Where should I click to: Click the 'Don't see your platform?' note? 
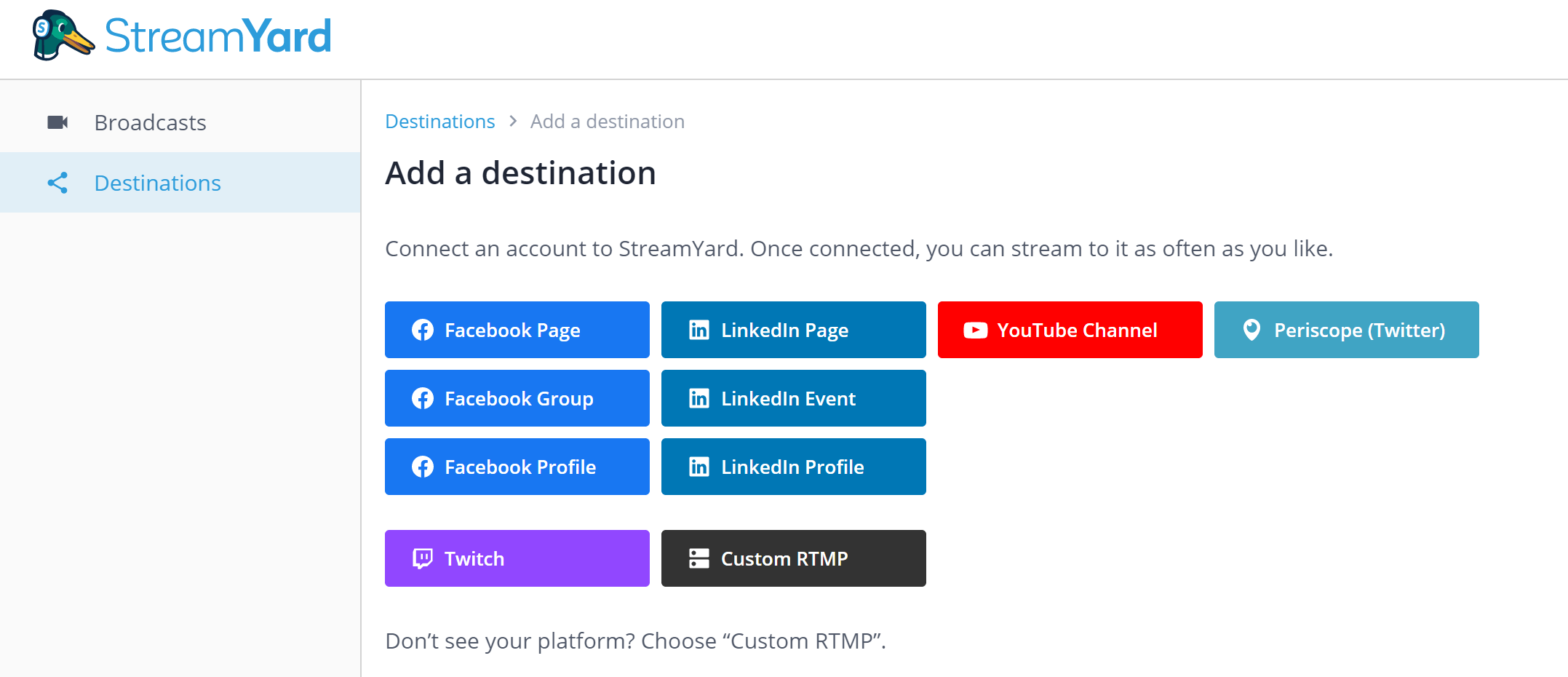coord(636,641)
